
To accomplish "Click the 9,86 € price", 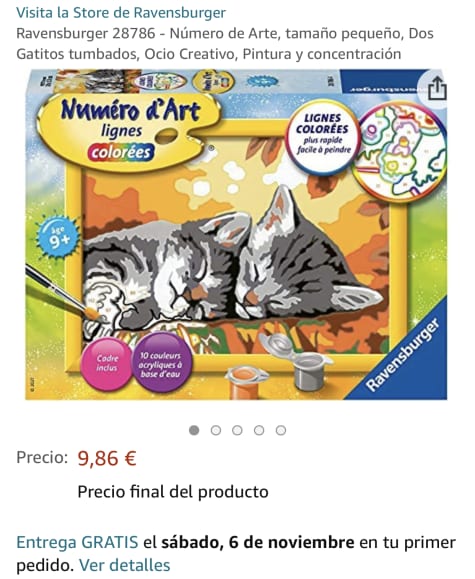I will point(107,458).
